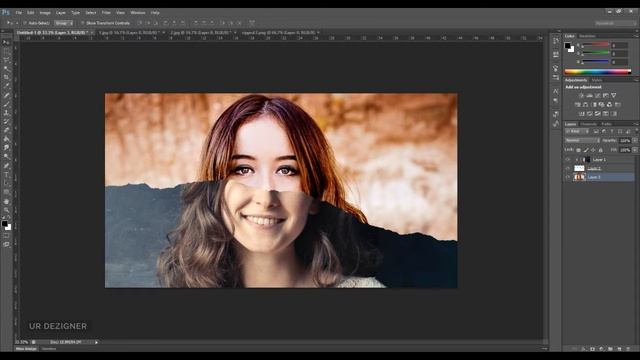Enable Show Transform Controls checkbox
The image size is (640, 360).
[x=82, y=23]
